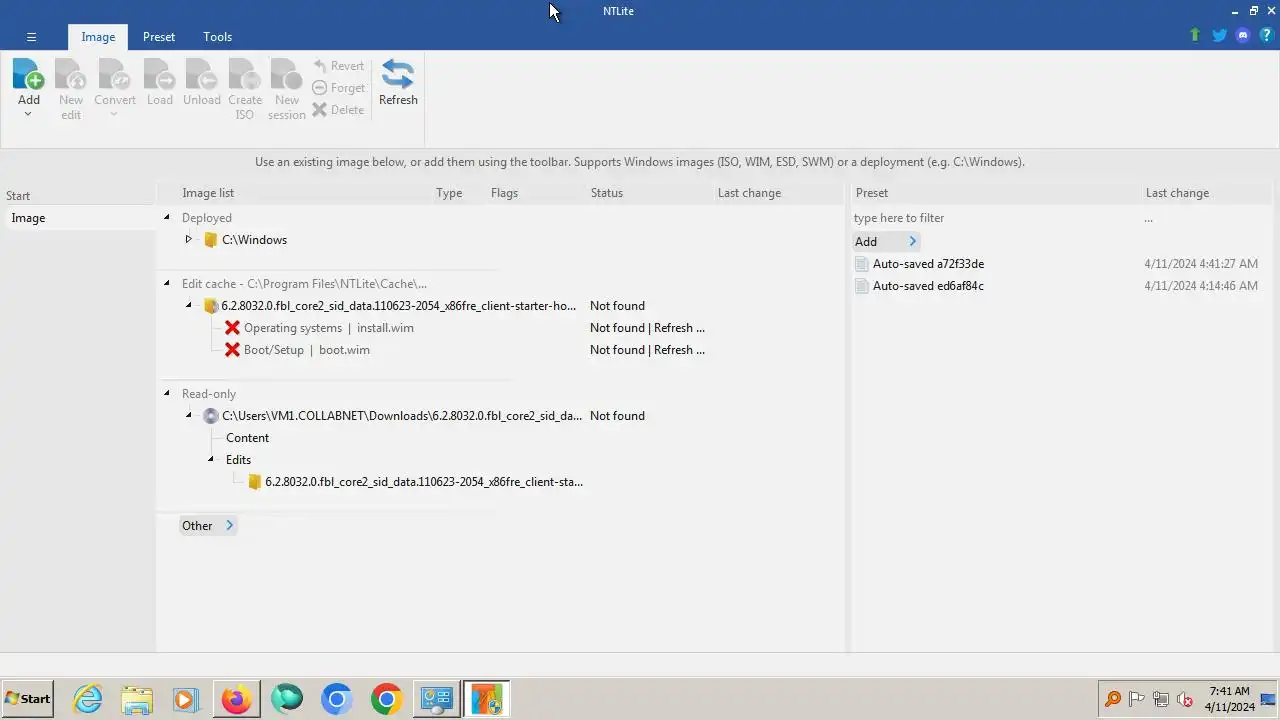Open the Twitter bird icon
This screenshot has width=1280, height=720.
coord(1219,35)
